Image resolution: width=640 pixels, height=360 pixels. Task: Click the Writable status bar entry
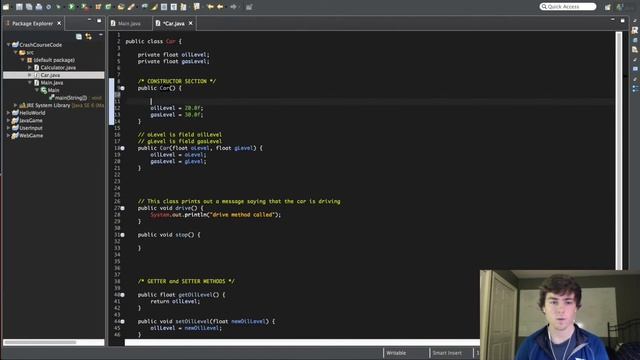tap(396, 353)
